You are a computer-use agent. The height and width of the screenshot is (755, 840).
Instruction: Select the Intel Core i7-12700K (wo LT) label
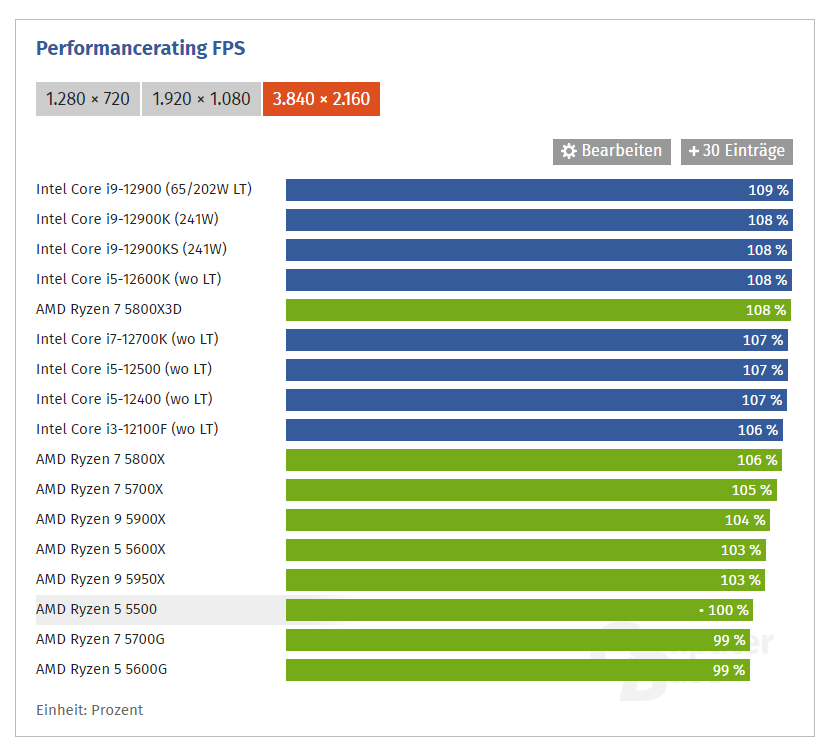(x=128, y=340)
